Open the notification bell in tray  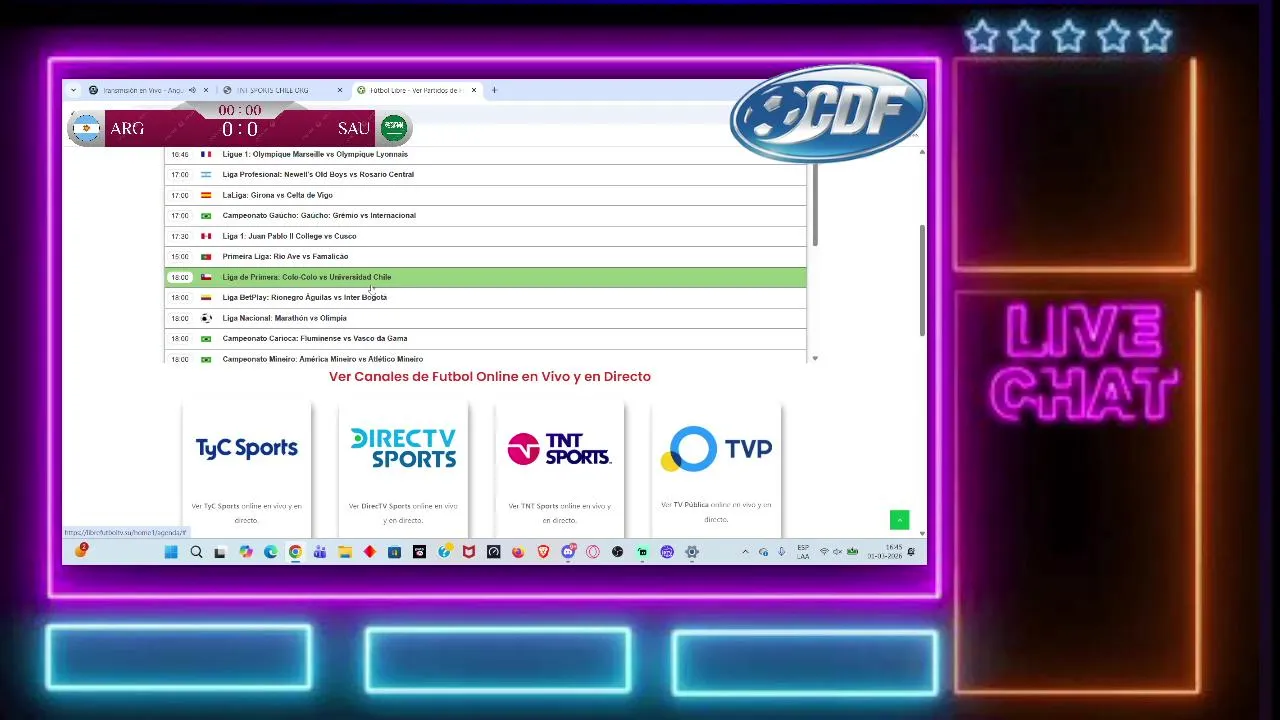click(911, 552)
